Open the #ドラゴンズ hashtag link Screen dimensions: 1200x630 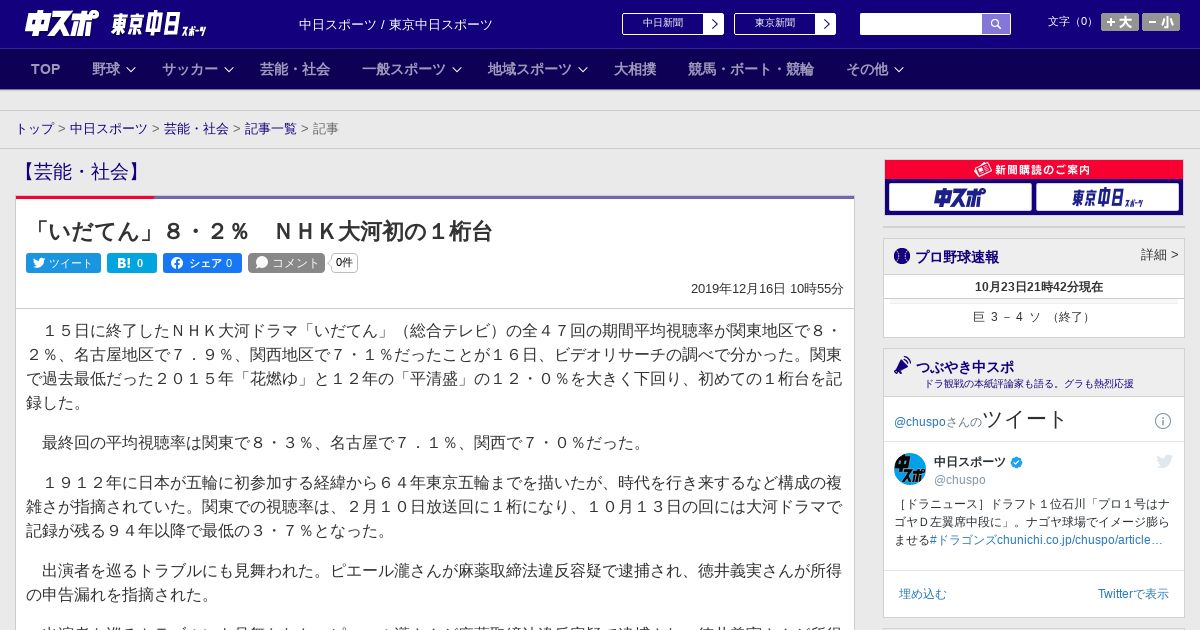[962, 540]
